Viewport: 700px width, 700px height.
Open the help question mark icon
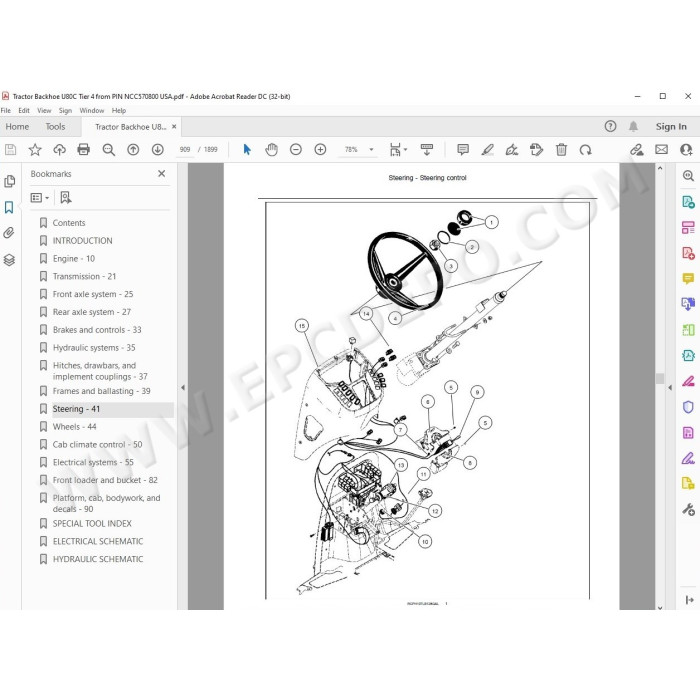click(610, 126)
